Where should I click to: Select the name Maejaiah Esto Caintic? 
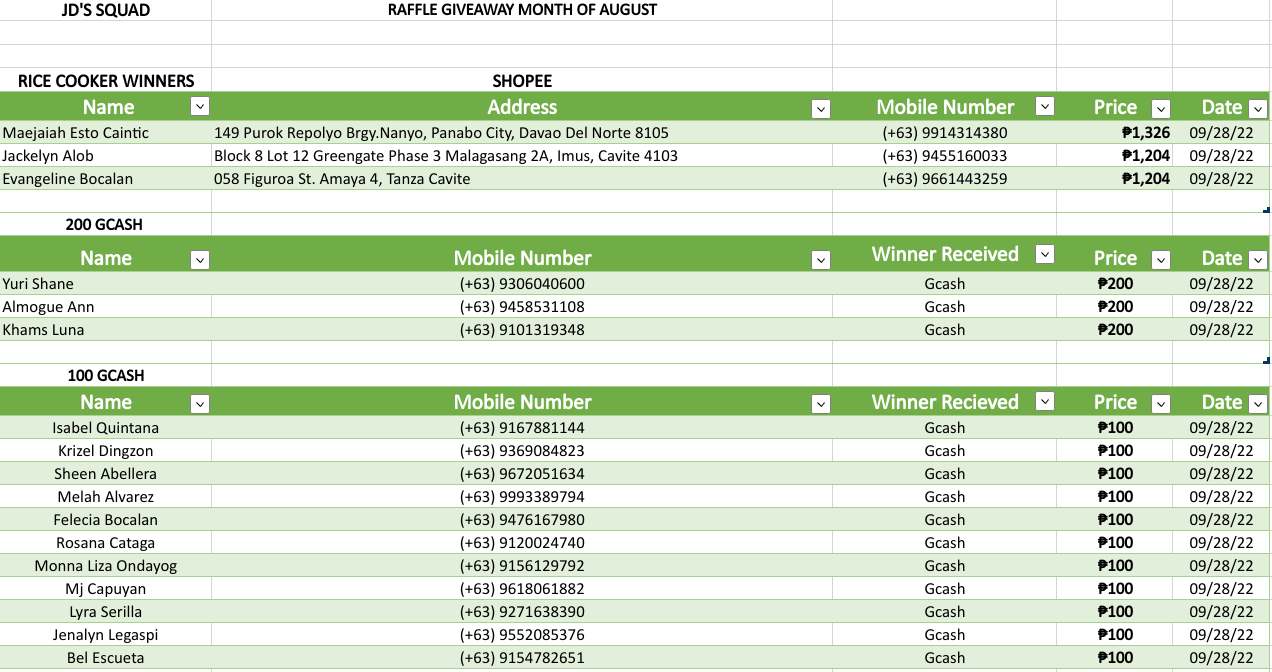75,133
